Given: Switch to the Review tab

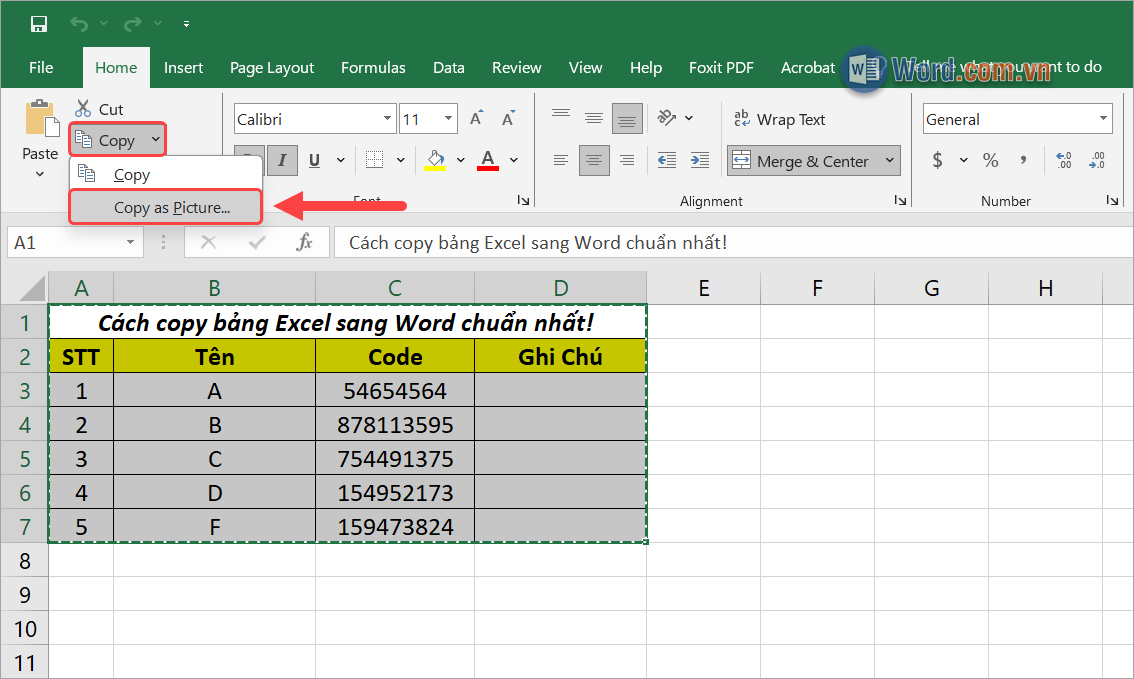Looking at the screenshot, I should coord(516,67).
